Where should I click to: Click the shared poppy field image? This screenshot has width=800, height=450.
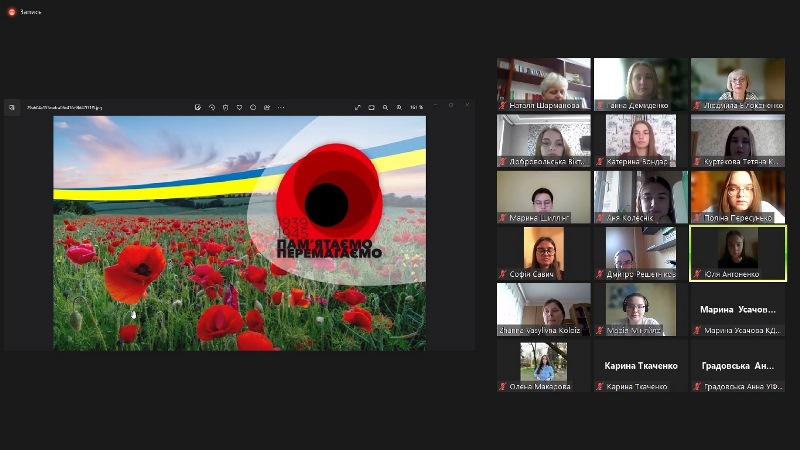(239, 232)
